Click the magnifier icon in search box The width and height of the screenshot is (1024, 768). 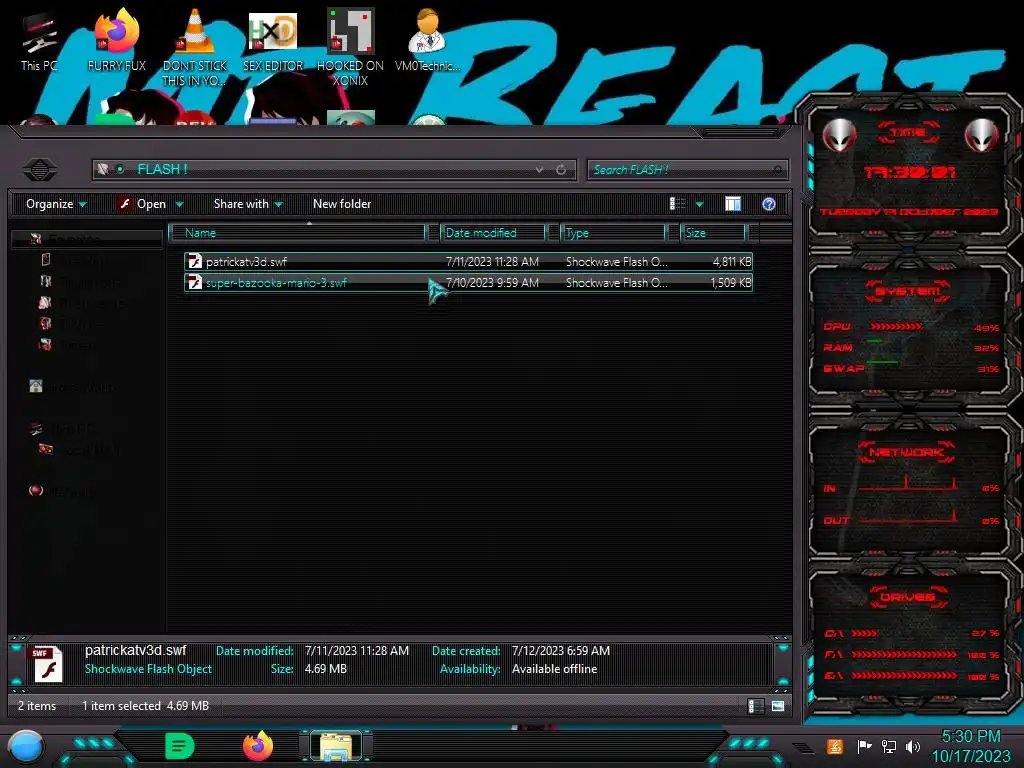[777, 170]
